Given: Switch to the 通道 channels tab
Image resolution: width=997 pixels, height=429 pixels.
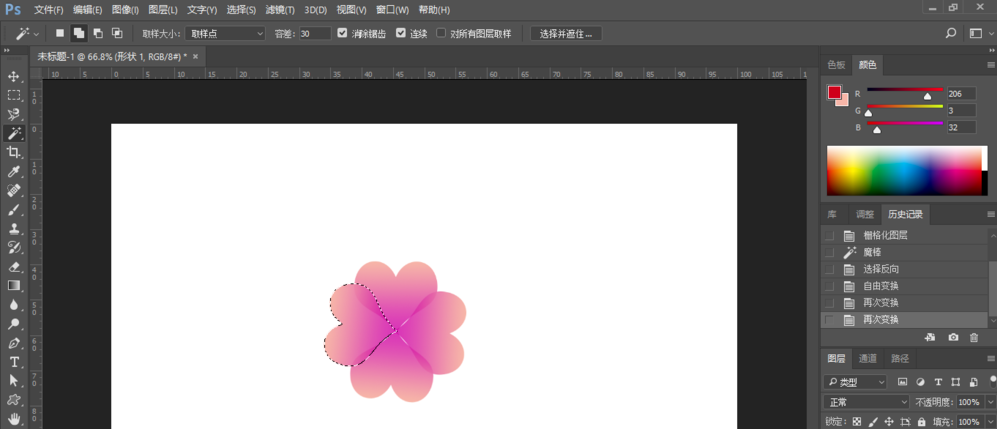Looking at the screenshot, I should click(x=869, y=358).
